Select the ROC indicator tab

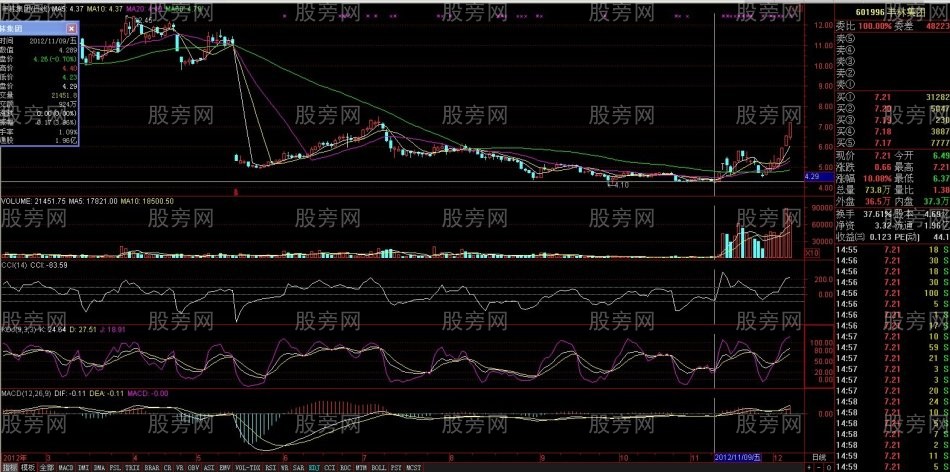click(x=345, y=468)
